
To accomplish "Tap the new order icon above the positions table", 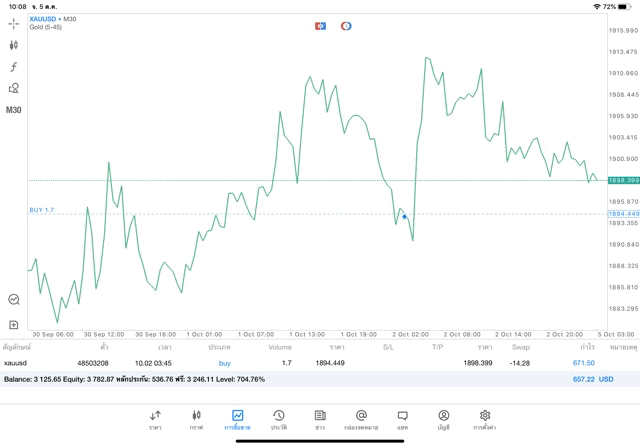I will tap(14, 324).
